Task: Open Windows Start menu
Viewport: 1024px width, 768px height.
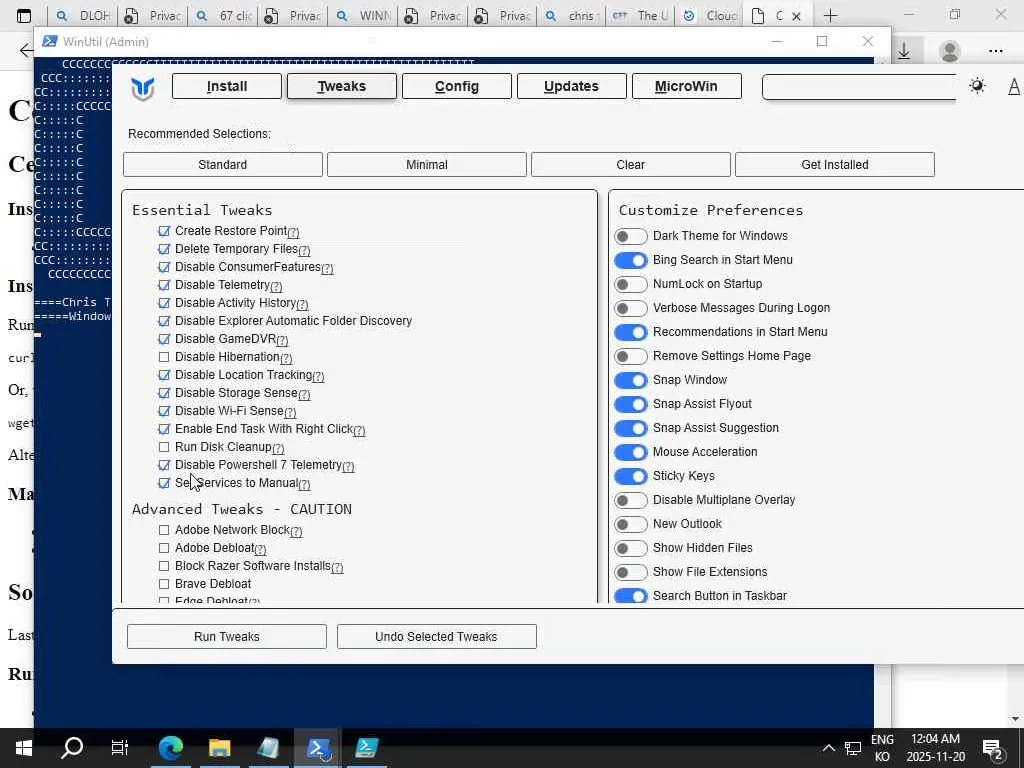Action: (24, 748)
